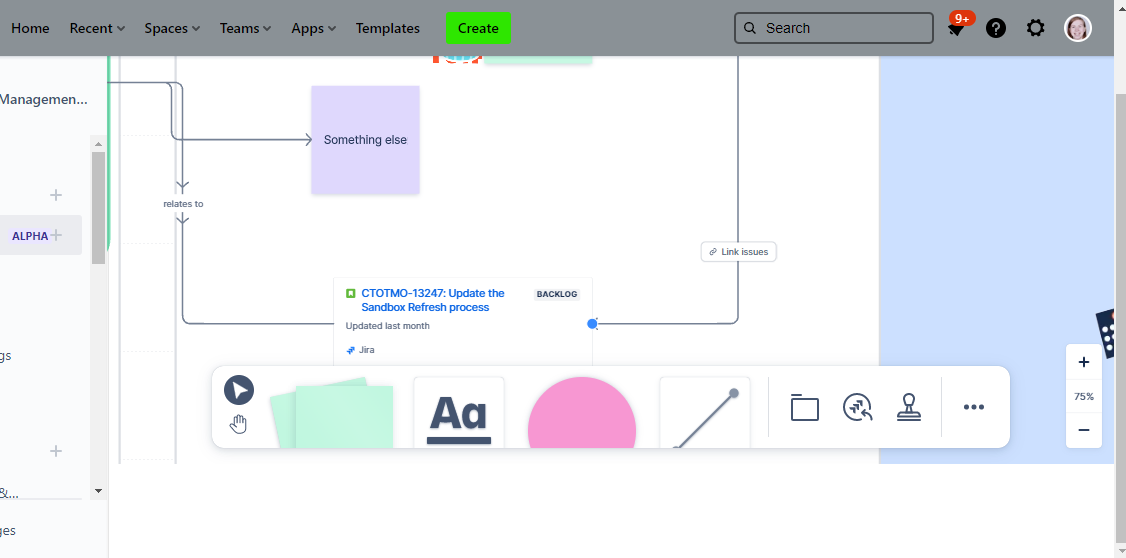Image resolution: width=1126 pixels, height=558 pixels.
Task: Zoom out with the minus button
Action: coord(1084,430)
